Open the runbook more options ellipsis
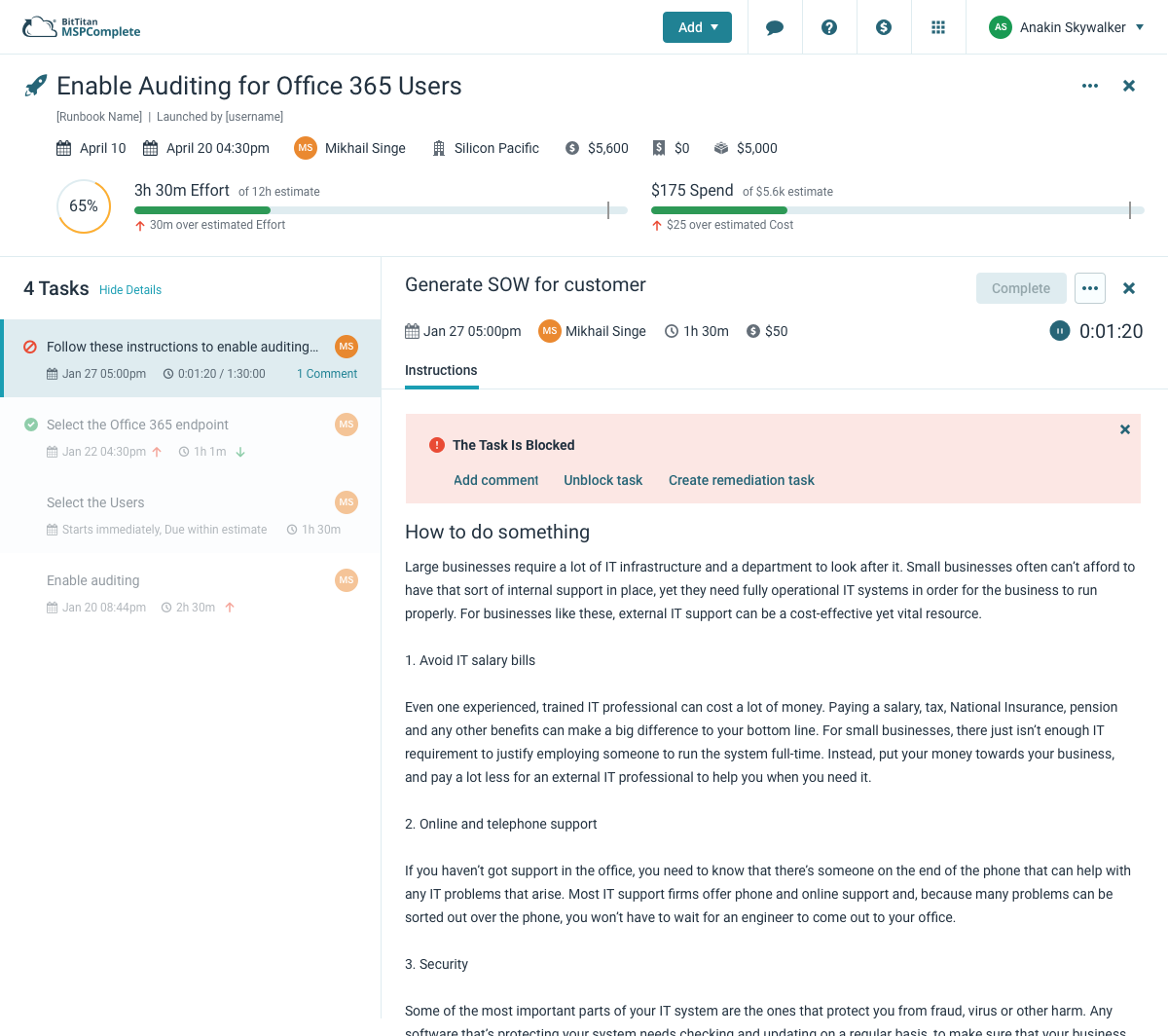 point(1090,86)
